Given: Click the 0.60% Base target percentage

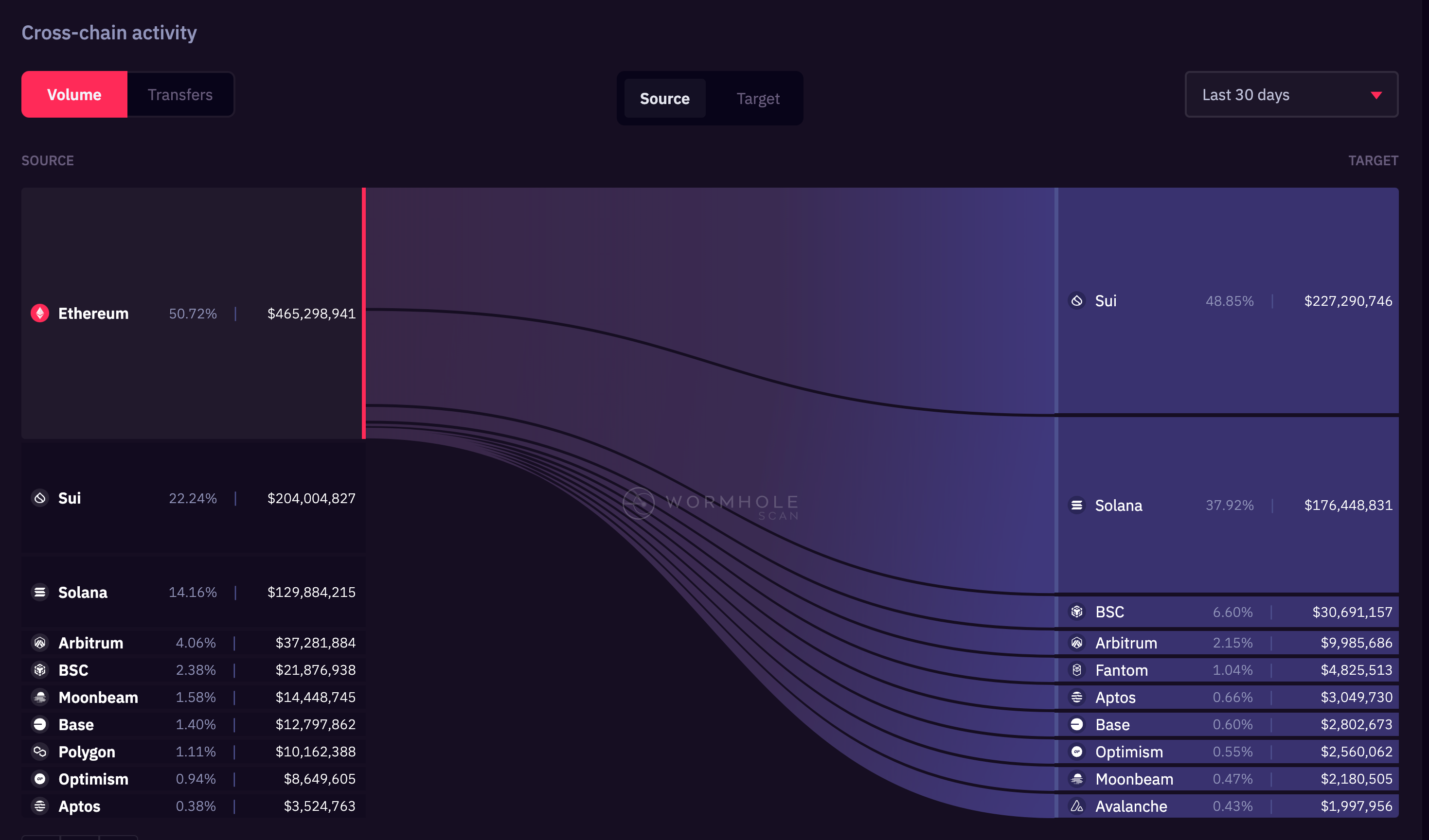Looking at the screenshot, I should point(1233,724).
